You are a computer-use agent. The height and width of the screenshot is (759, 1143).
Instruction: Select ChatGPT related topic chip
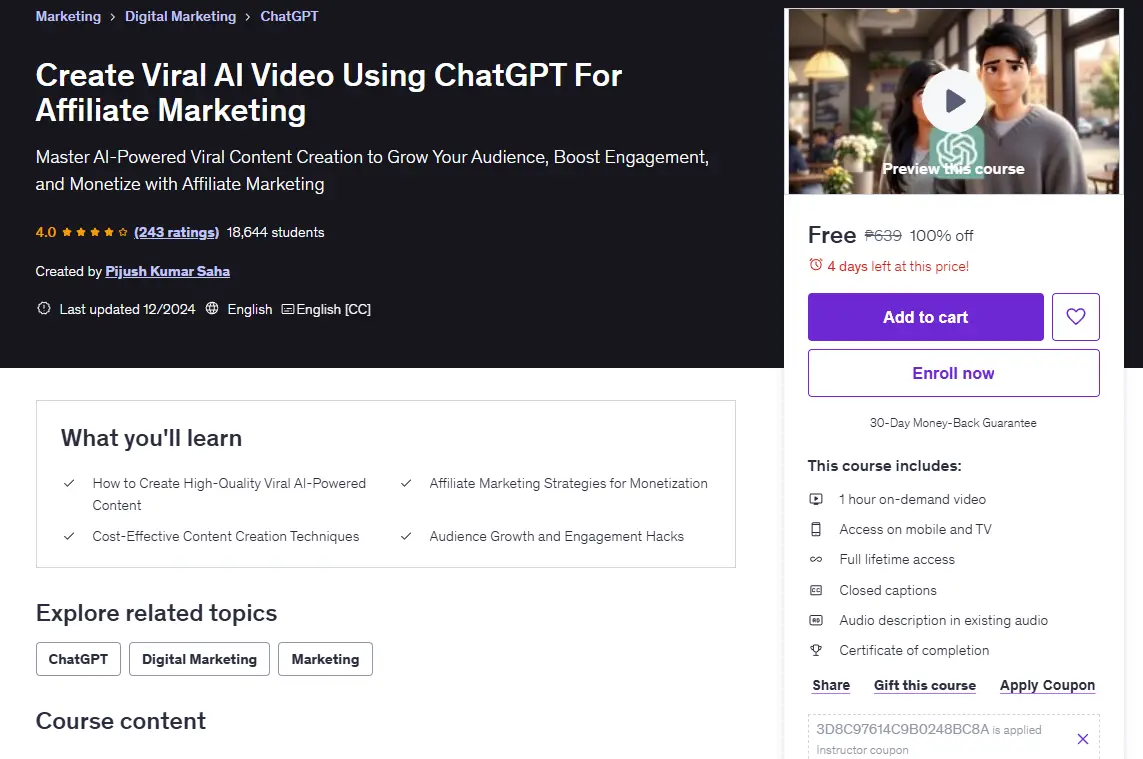coord(78,659)
